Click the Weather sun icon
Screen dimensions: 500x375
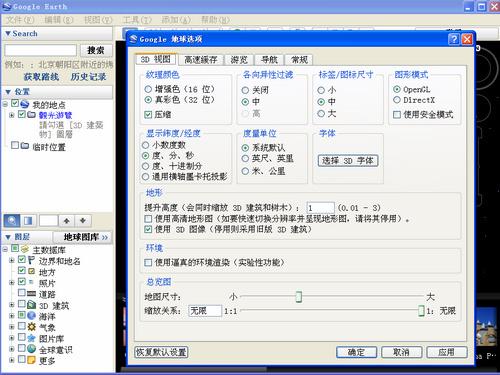click(31, 326)
